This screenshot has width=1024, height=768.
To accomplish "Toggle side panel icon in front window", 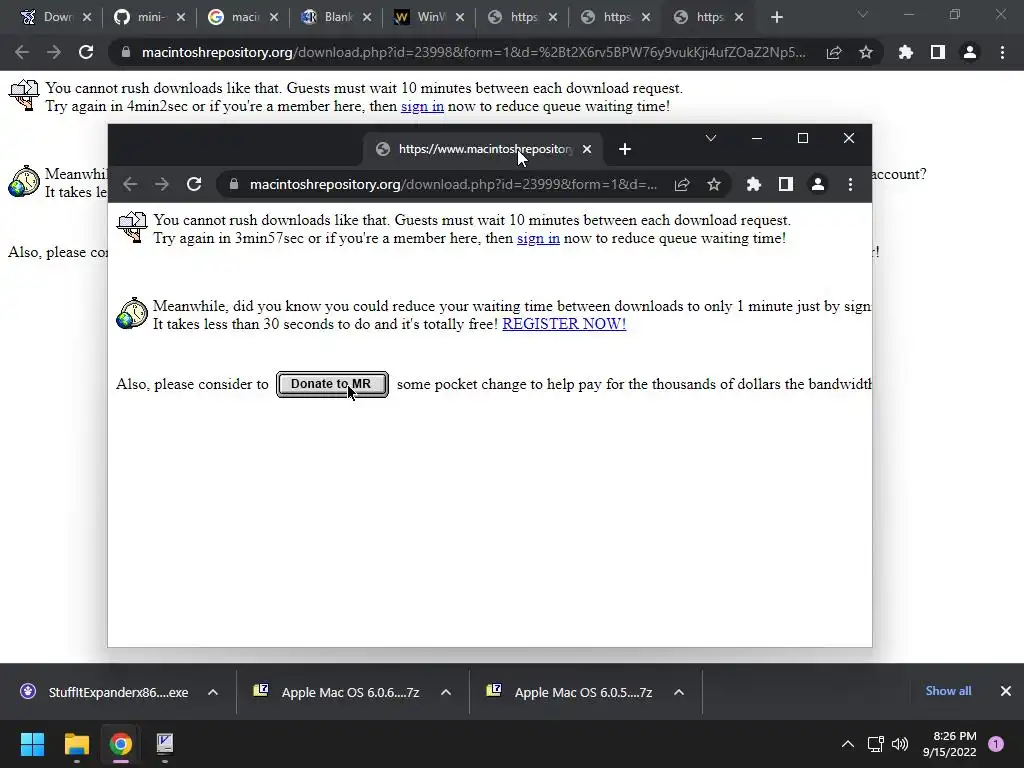I will [786, 184].
